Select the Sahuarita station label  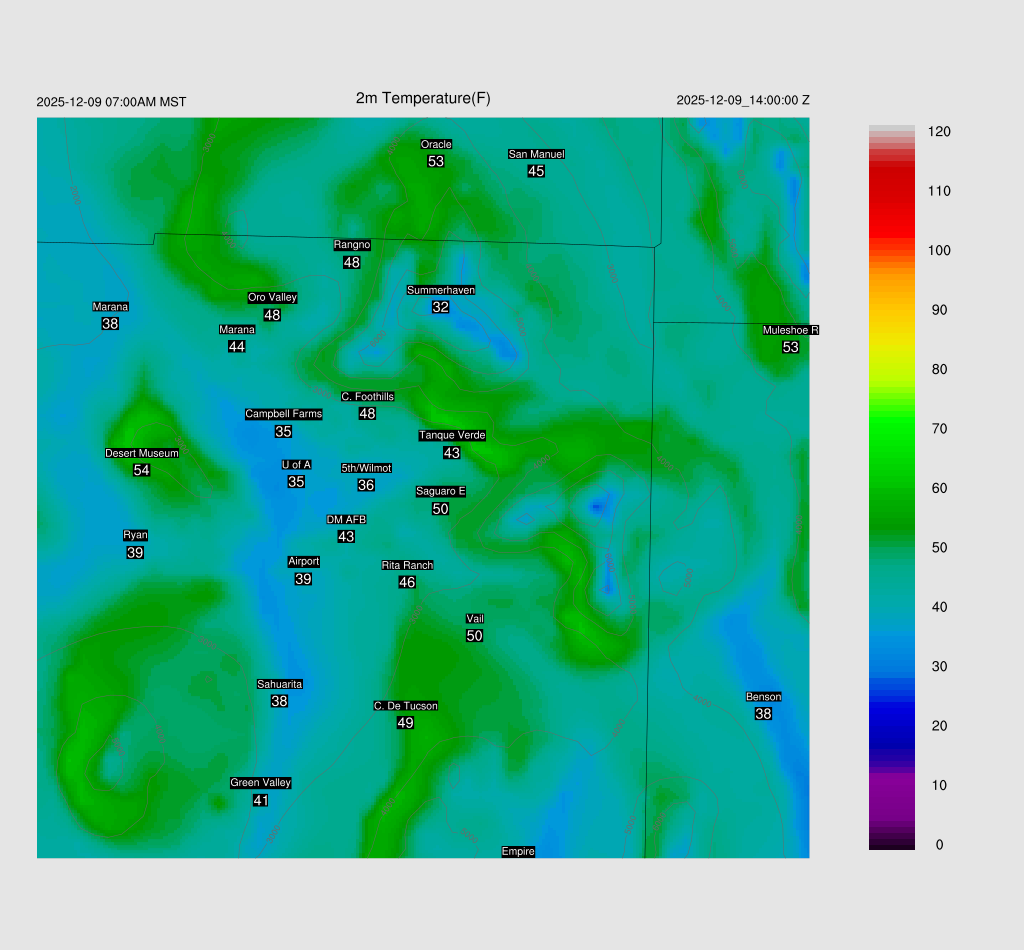point(280,684)
